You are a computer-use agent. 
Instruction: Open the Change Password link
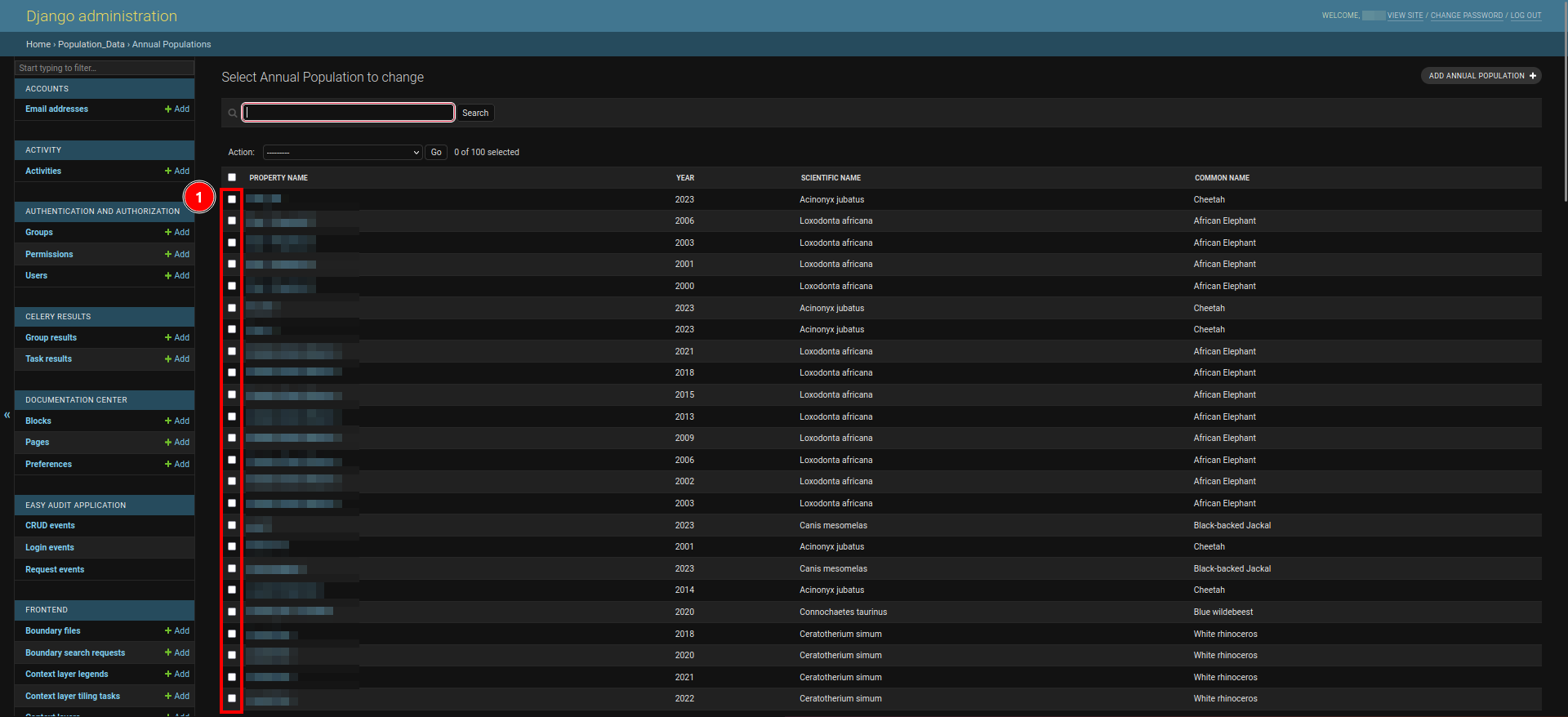click(1467, 16)
